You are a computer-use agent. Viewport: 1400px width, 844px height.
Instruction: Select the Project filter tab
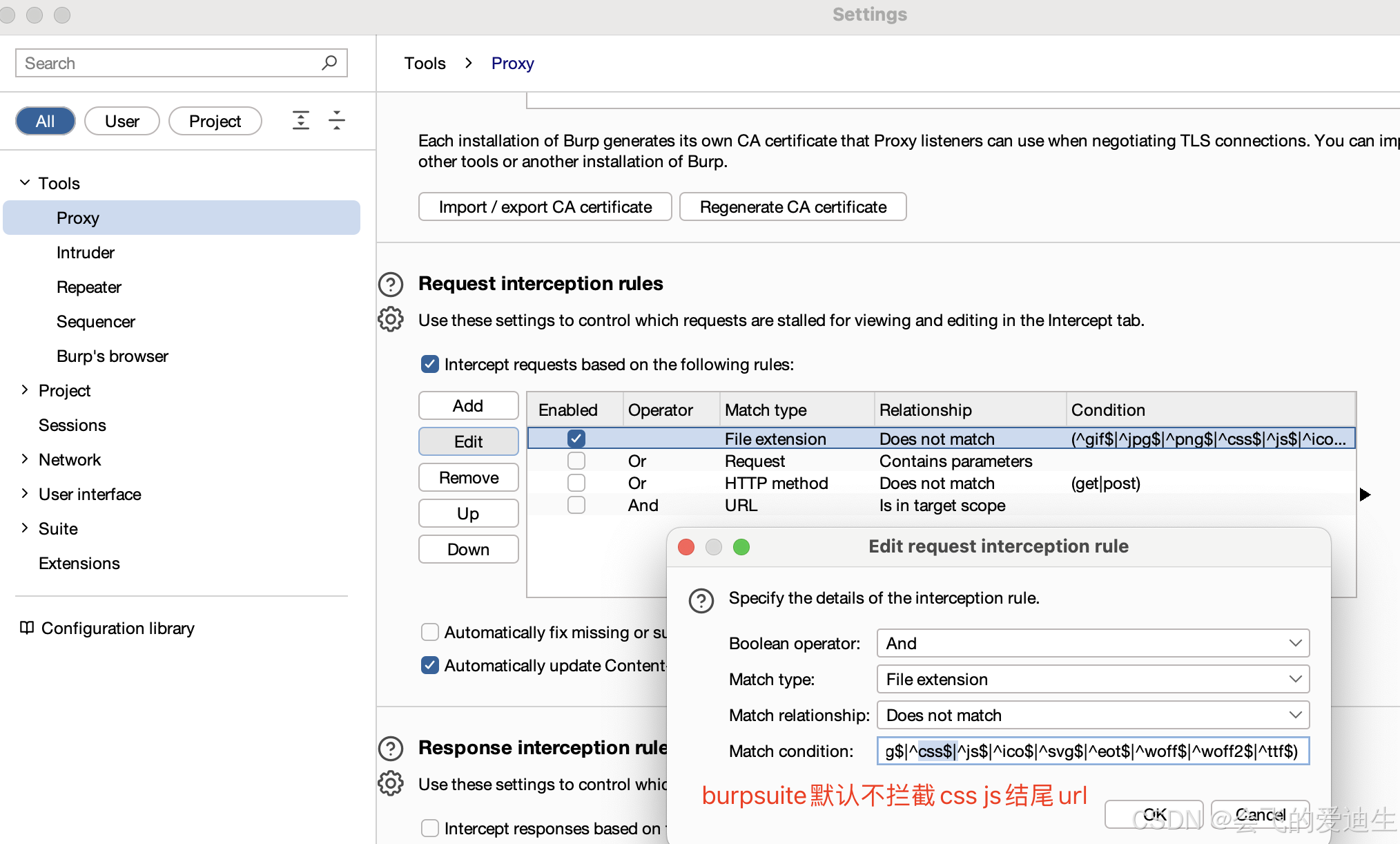[215, 121]
